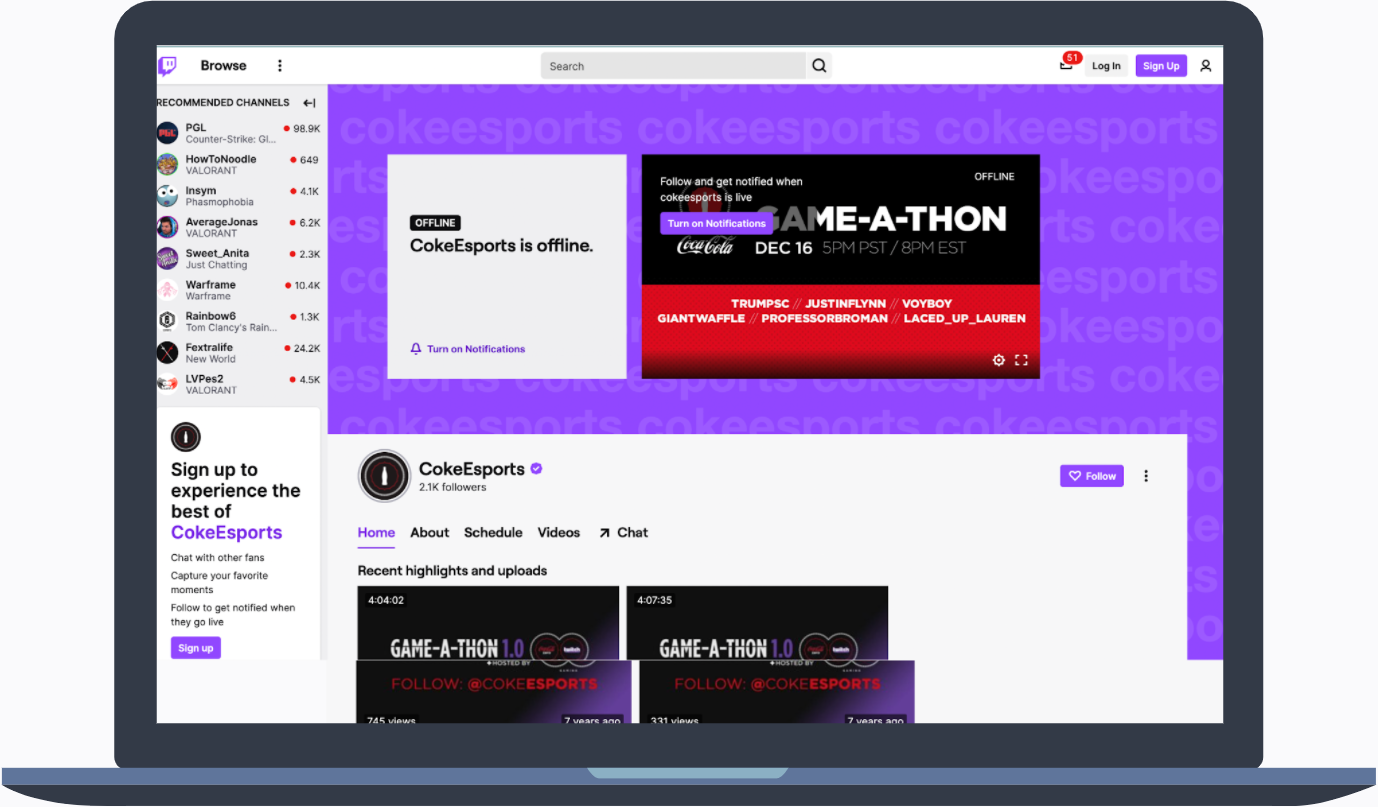Click the Recommended Channels heading
Viewport: 1378px width, 807px height.
223,103
